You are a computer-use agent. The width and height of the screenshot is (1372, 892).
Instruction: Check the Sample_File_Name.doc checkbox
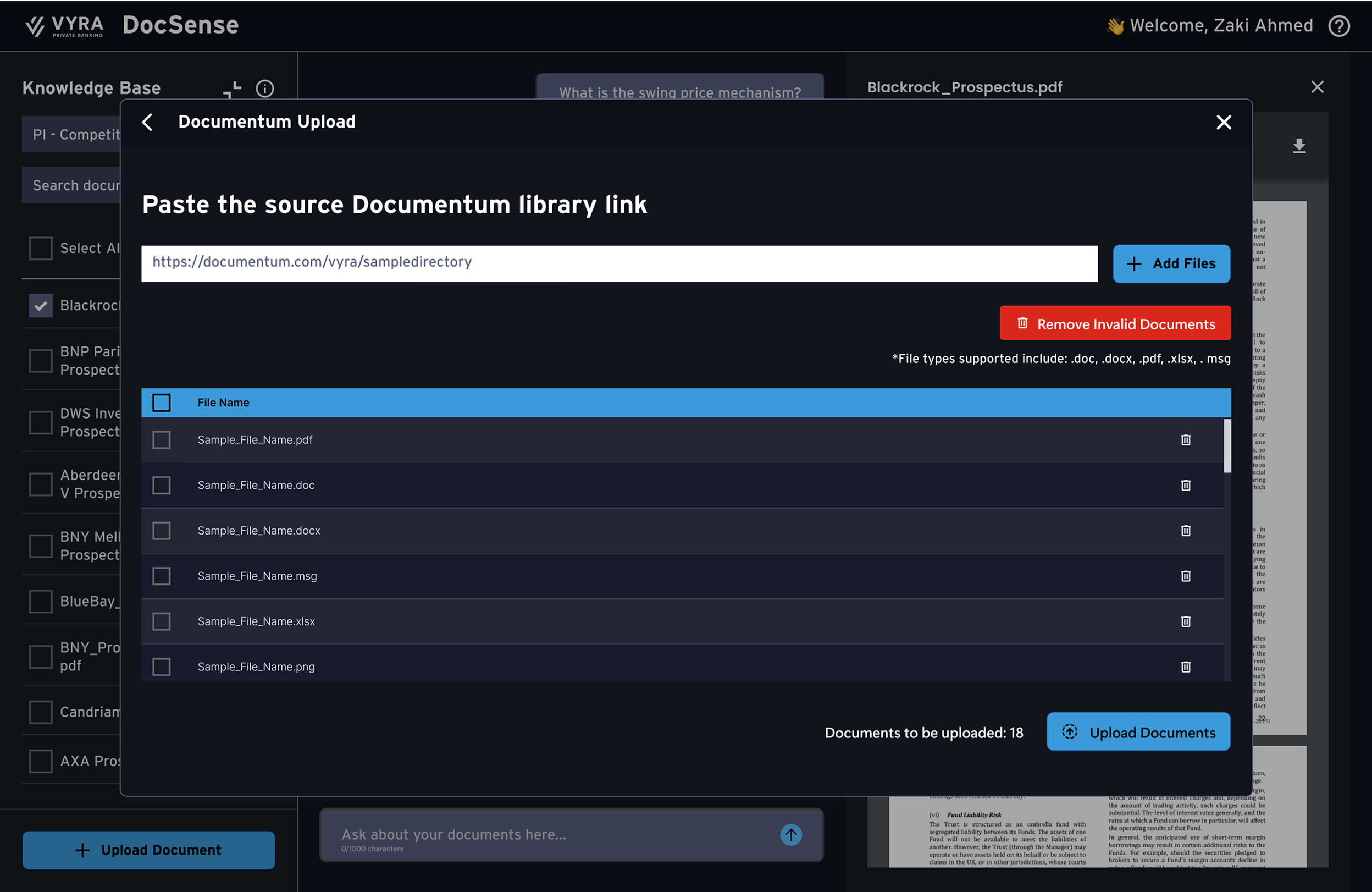pyautogui.click(x=162, y=486)
